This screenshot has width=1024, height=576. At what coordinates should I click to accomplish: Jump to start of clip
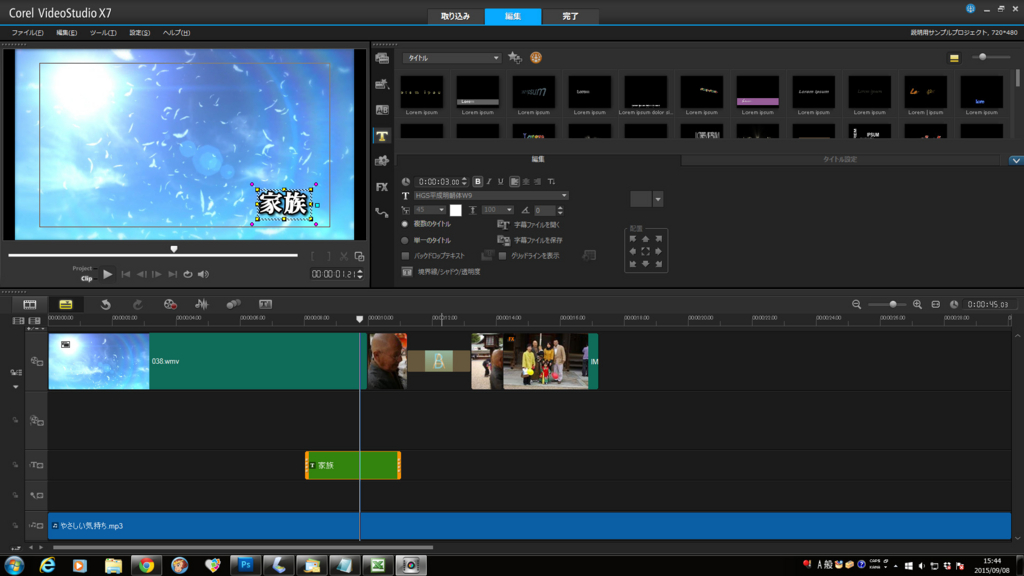(x=125, y=274)
